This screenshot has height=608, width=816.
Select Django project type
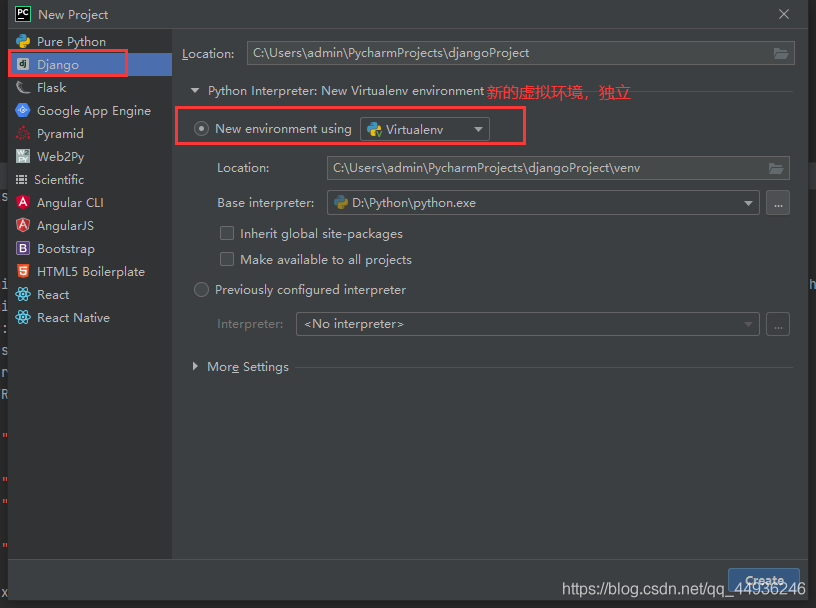point(90,64)
